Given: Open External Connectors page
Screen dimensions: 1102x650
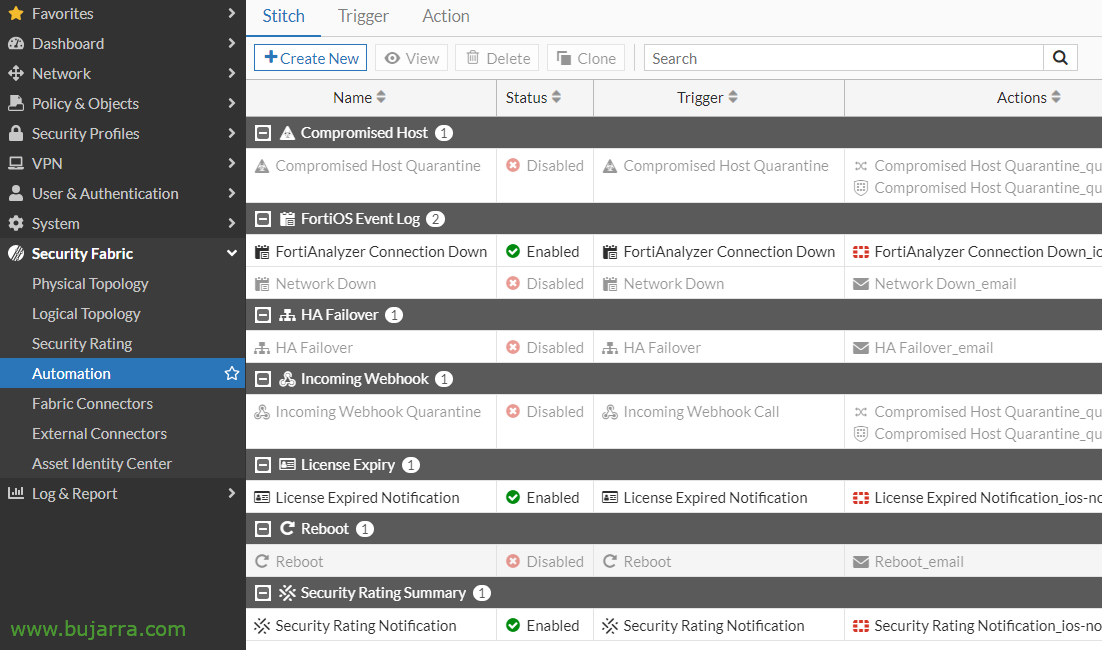Looking at the screenshot, I should 99,434.
